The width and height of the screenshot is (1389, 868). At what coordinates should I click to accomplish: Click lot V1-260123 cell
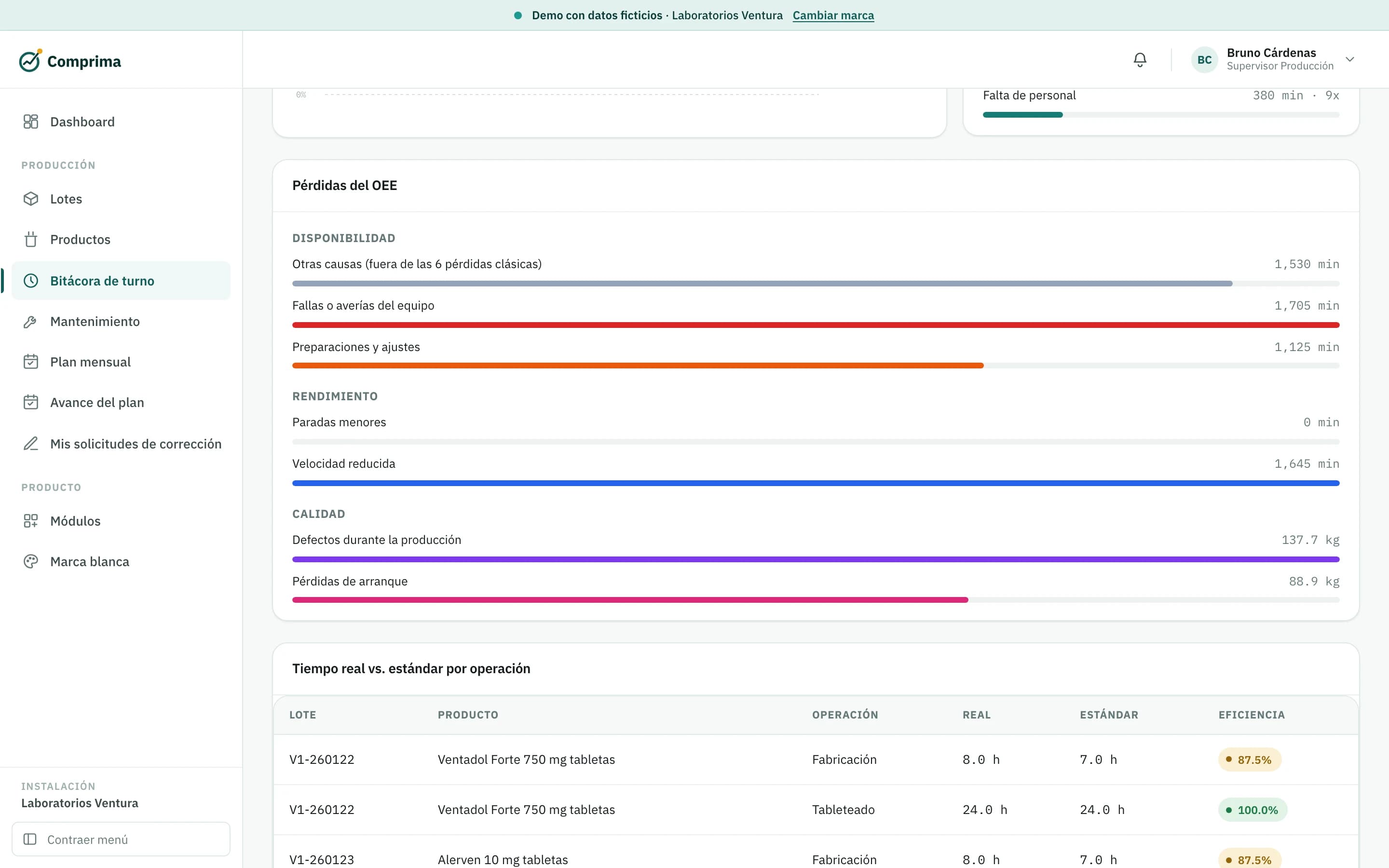[x=322, y=859]
